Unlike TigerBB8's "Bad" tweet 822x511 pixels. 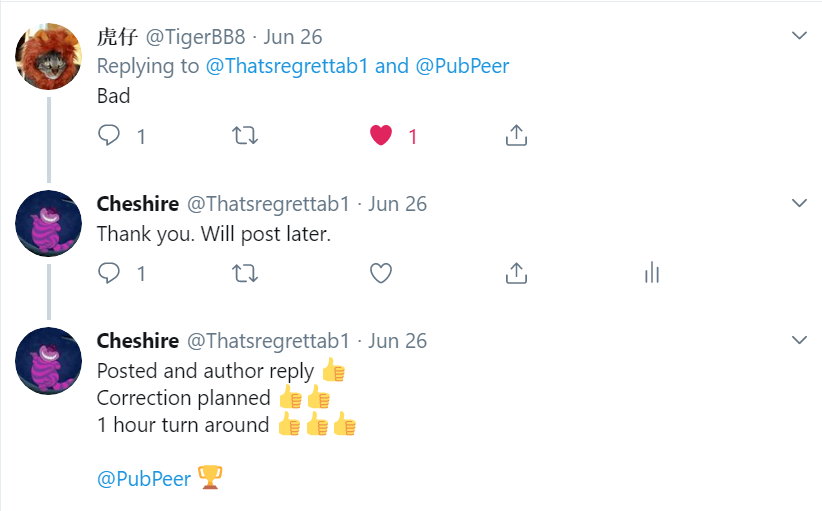(x=381, y=135)
